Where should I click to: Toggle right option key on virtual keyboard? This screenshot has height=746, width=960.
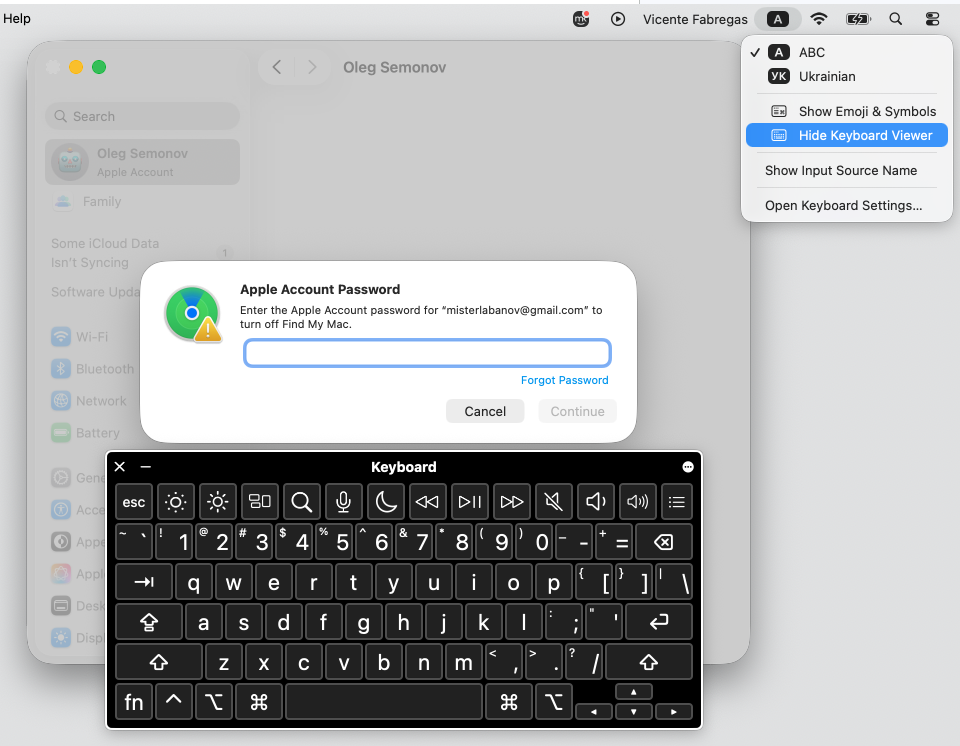pyautogui.click(x=554, y=702)
